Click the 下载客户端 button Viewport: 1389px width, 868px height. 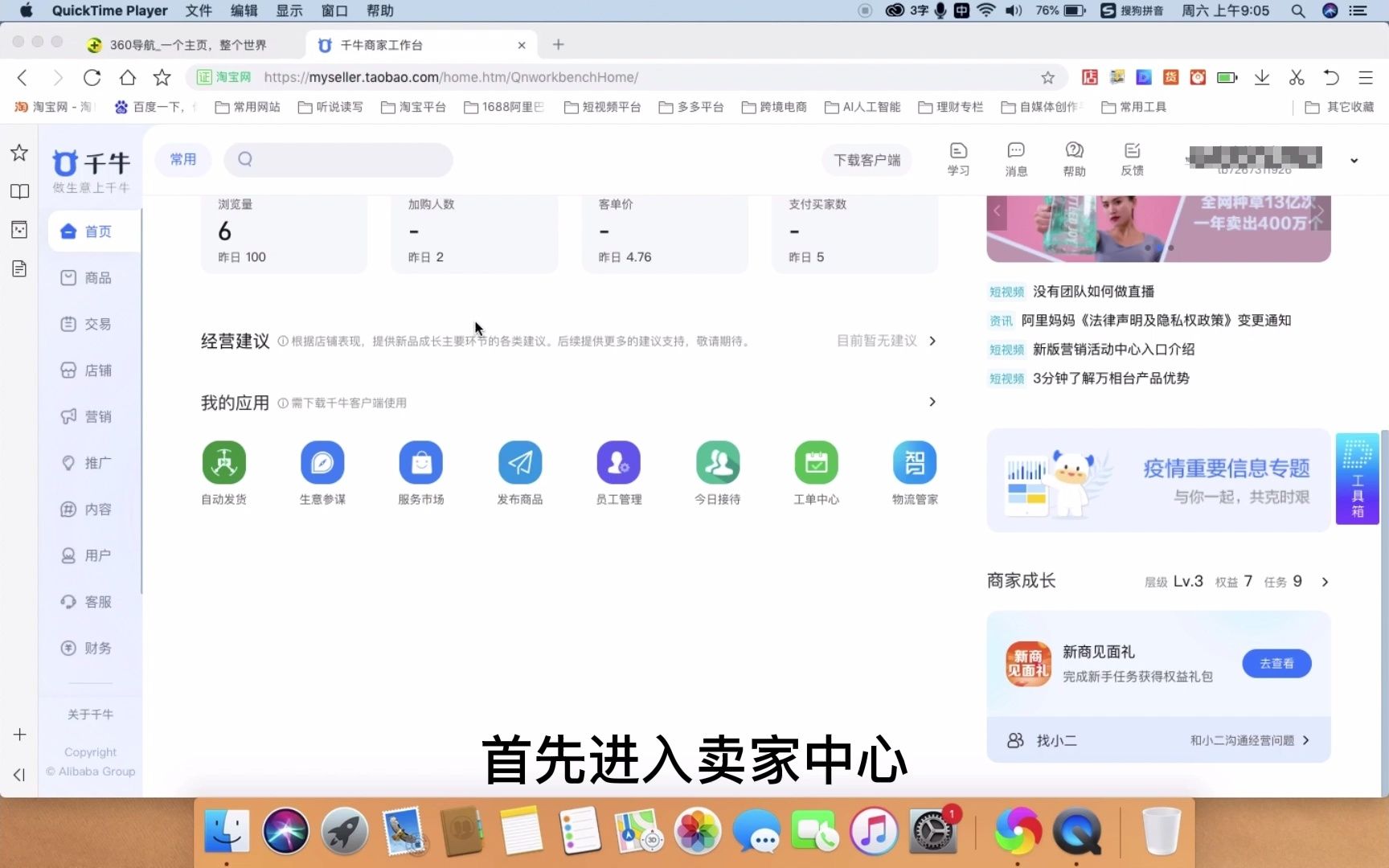pos(867,160)
